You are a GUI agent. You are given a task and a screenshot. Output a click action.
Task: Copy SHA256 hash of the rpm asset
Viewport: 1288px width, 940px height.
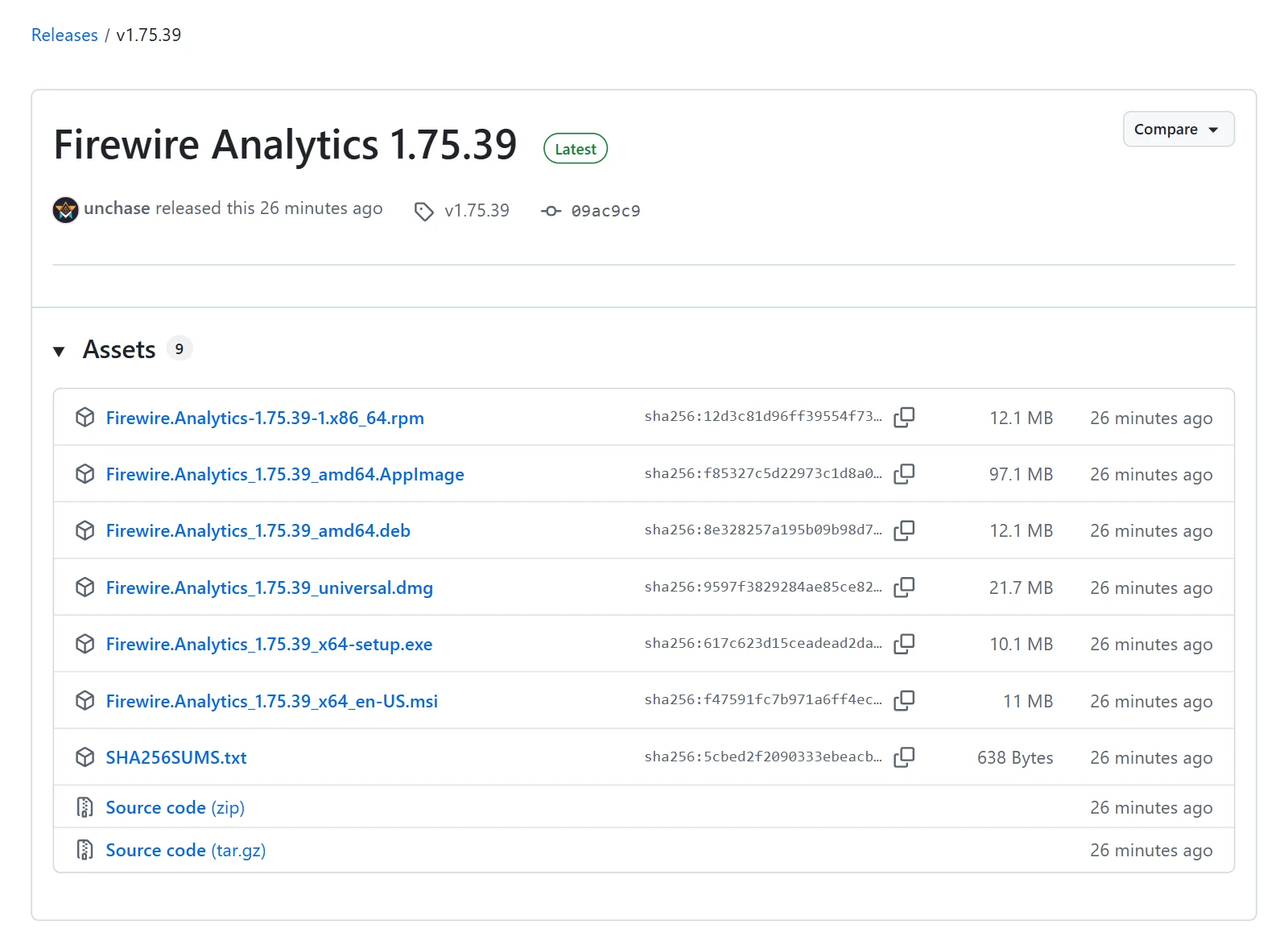tap(904, 417)
